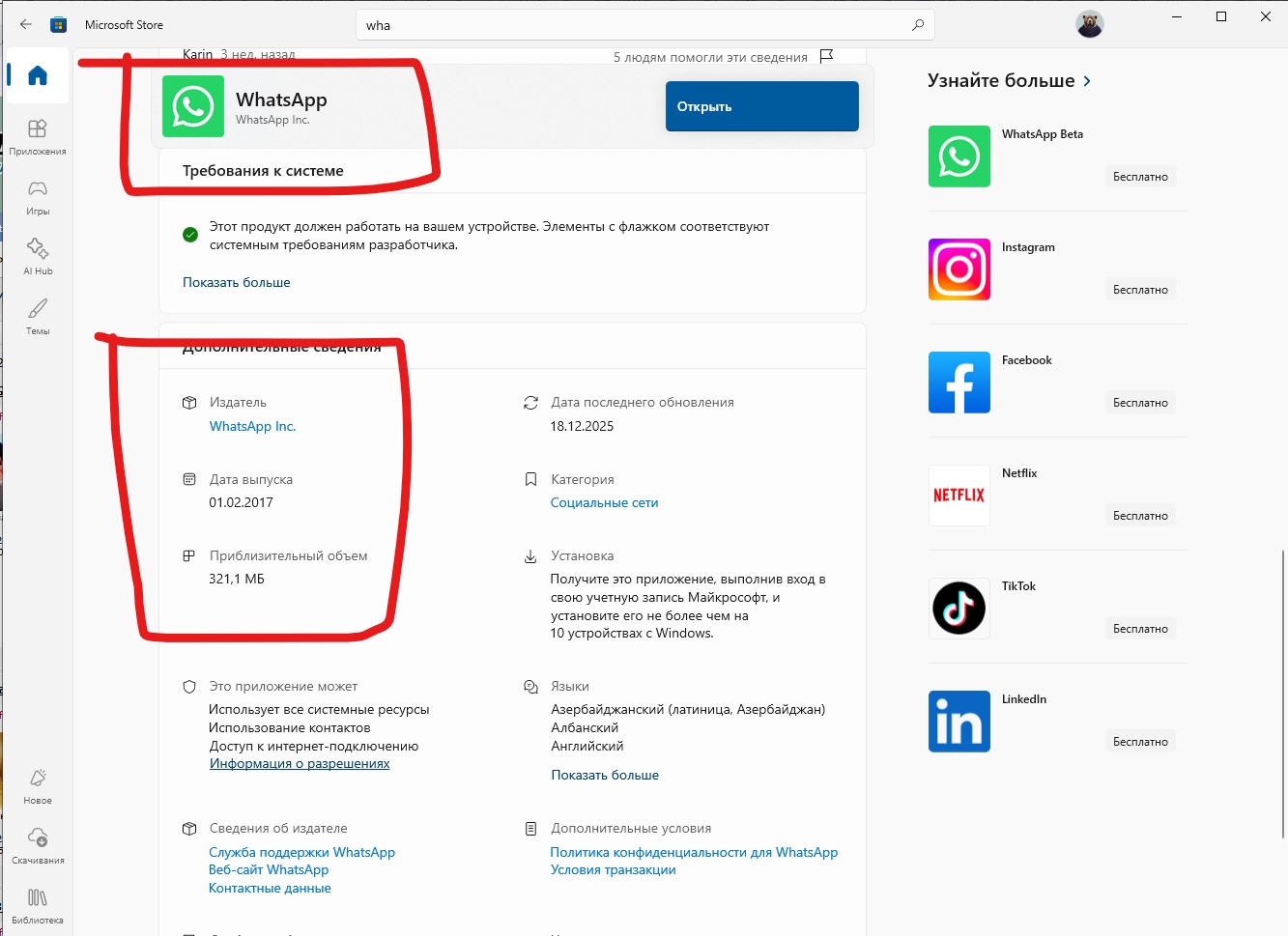Image resolution: width=1288 pixels, height=936 pixels.
Task: Click the search magnifier icon
Action: [918, 25]
